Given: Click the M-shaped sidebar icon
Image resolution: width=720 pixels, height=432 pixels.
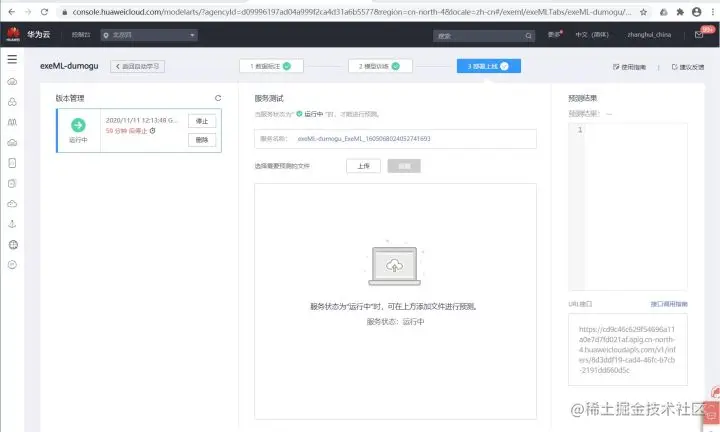Looking at the screenshot, I should click(12, 122).
